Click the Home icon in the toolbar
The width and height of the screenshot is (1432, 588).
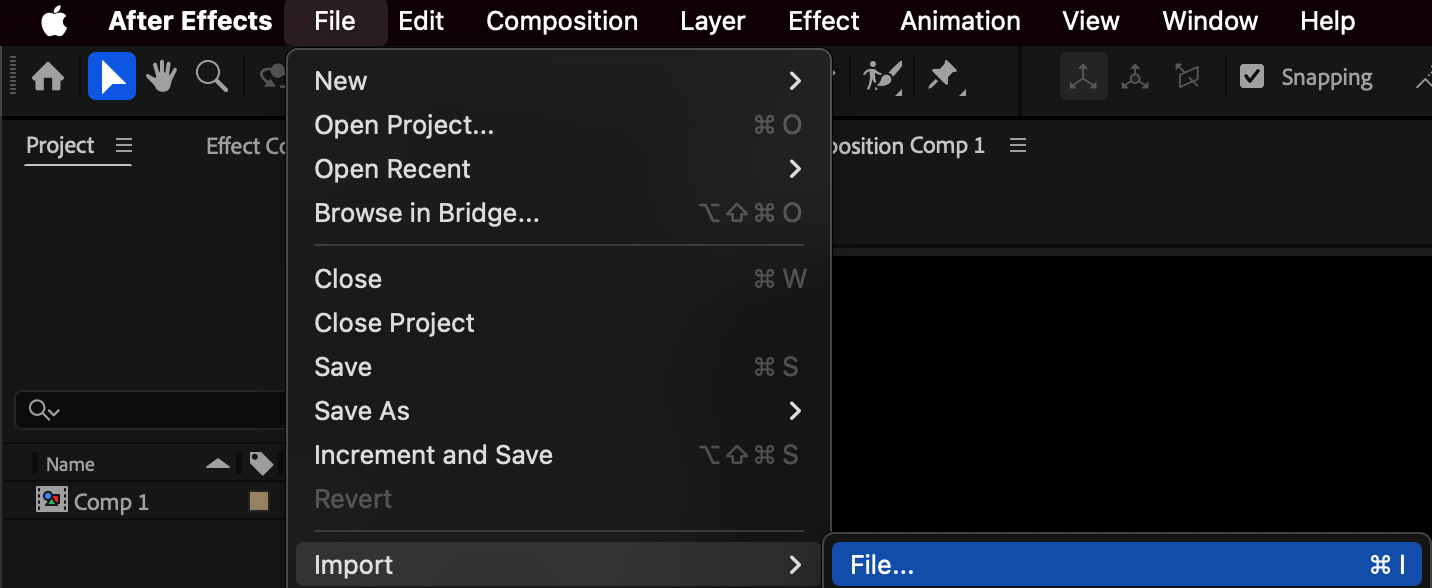pyautogui.click(x=48, y=77)
